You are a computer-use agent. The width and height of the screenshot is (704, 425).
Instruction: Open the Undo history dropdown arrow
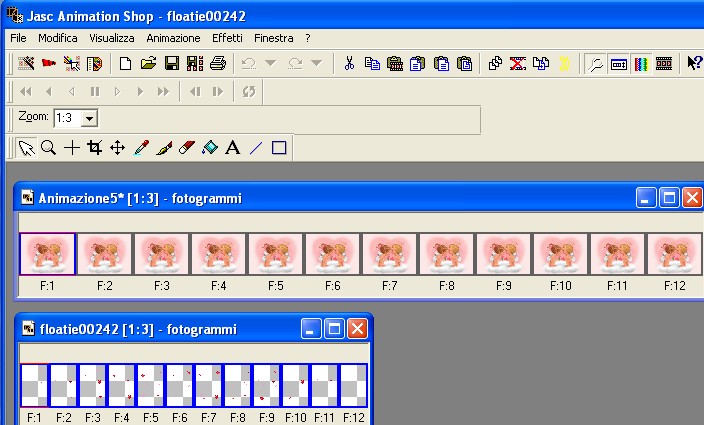(270, 63)
